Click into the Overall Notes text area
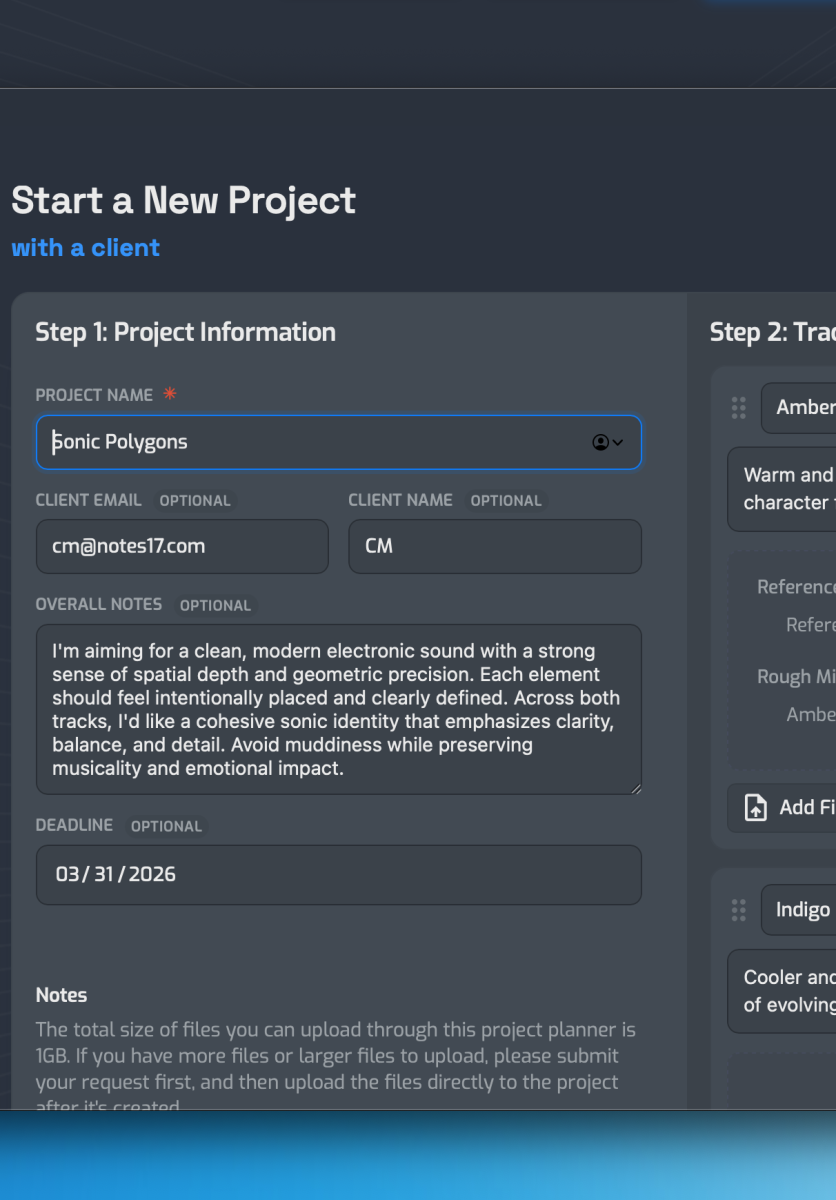Screen dimensions: 836x1200 point(339,710)
